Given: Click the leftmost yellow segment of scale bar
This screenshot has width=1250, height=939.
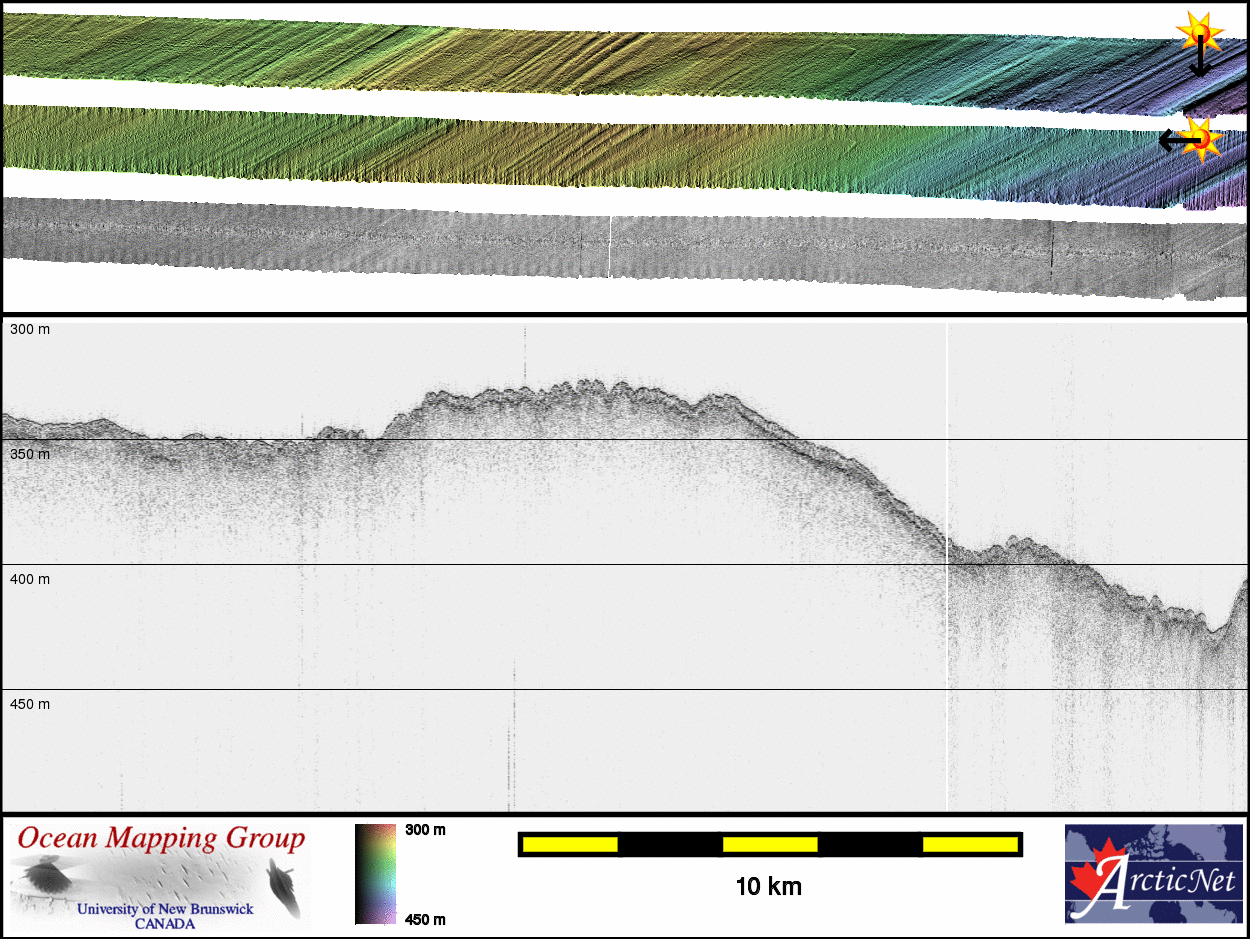Looking at the screenshot, I should 570,845.
